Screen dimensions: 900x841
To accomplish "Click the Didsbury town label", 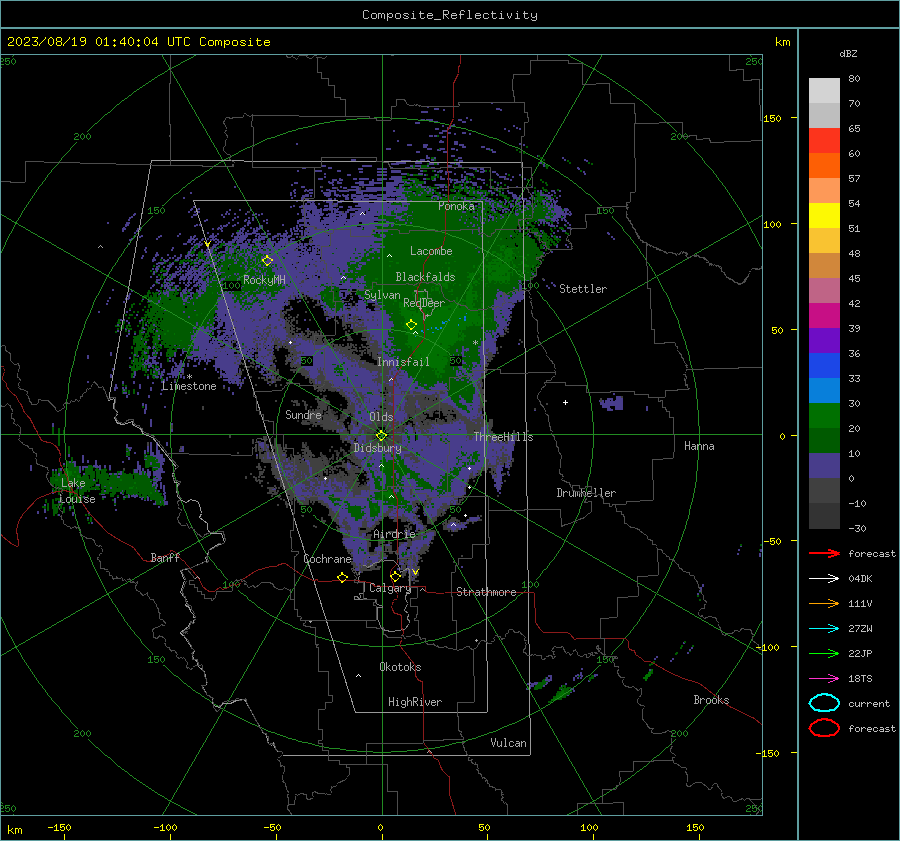I will click(x=377, y=448).
